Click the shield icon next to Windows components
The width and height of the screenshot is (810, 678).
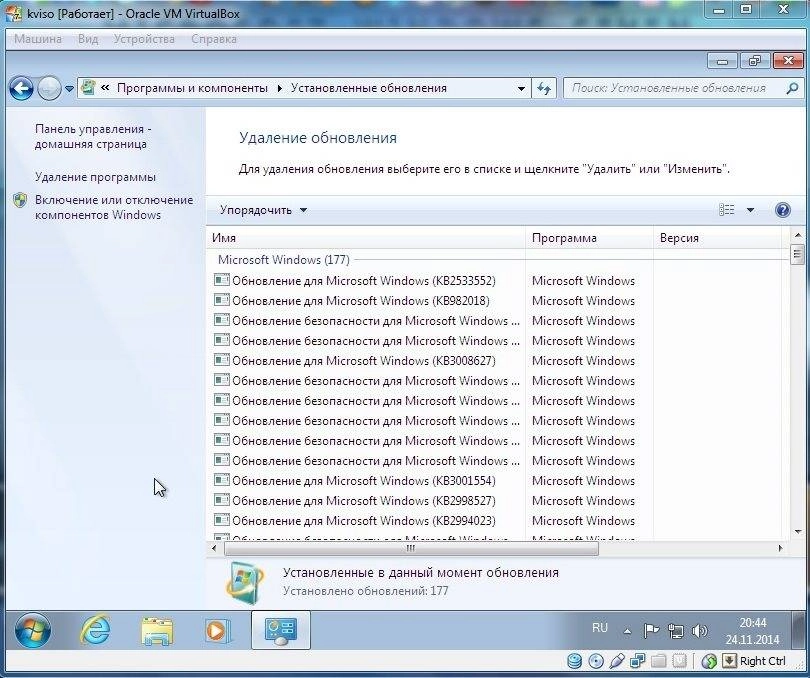click(20, 200)
